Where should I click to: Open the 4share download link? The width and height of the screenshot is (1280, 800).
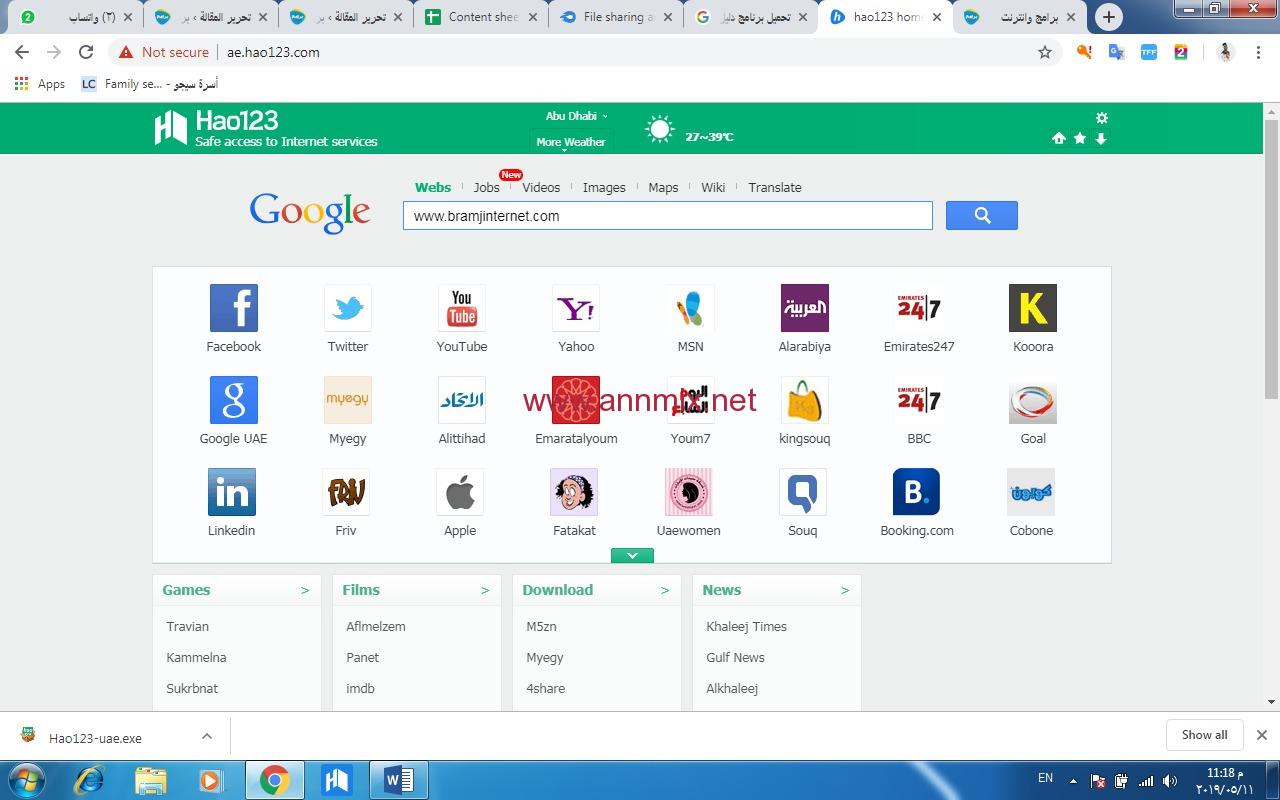tap(546, 688)
